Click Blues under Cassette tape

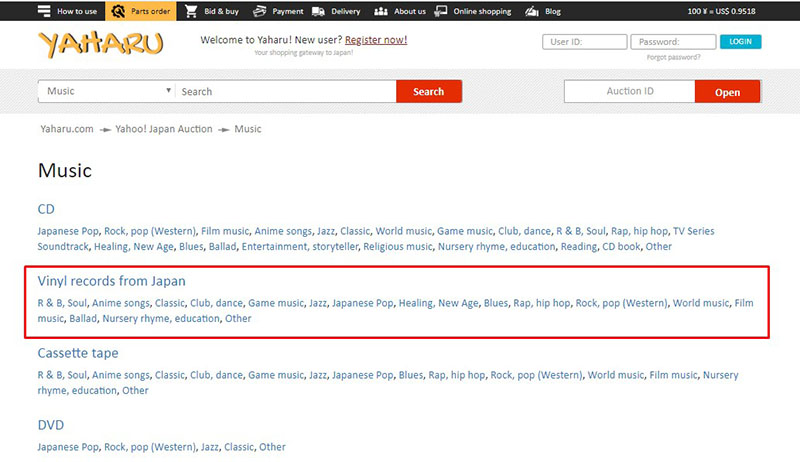(411, 375)
